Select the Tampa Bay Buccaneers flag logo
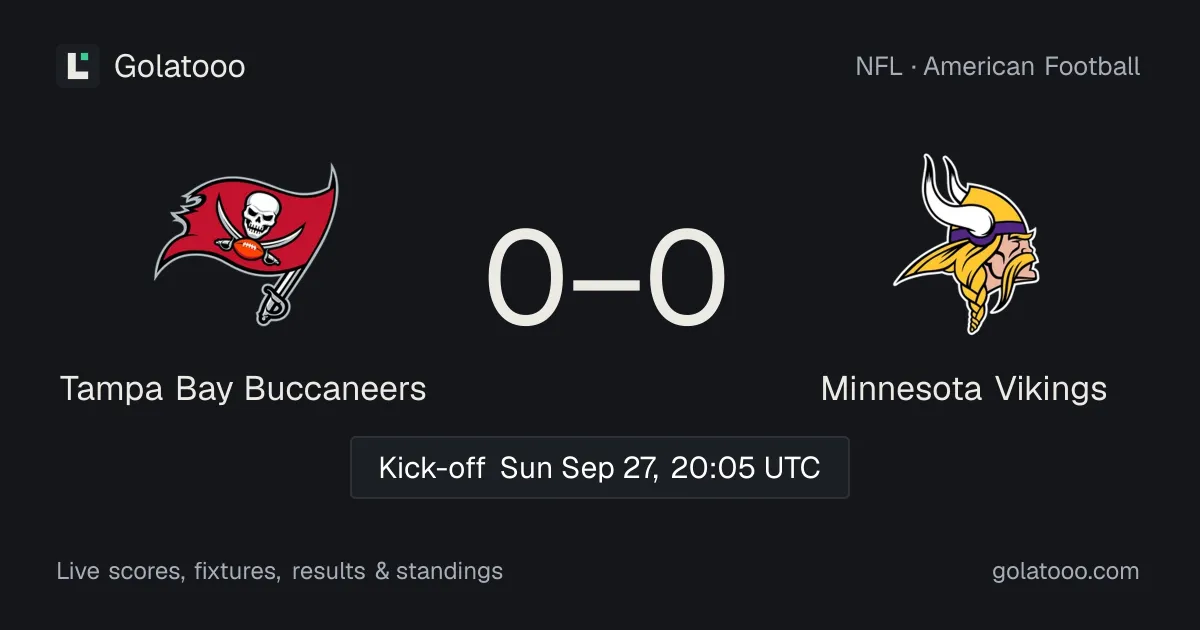This screenshot has width=1200, height=630. 246,244
